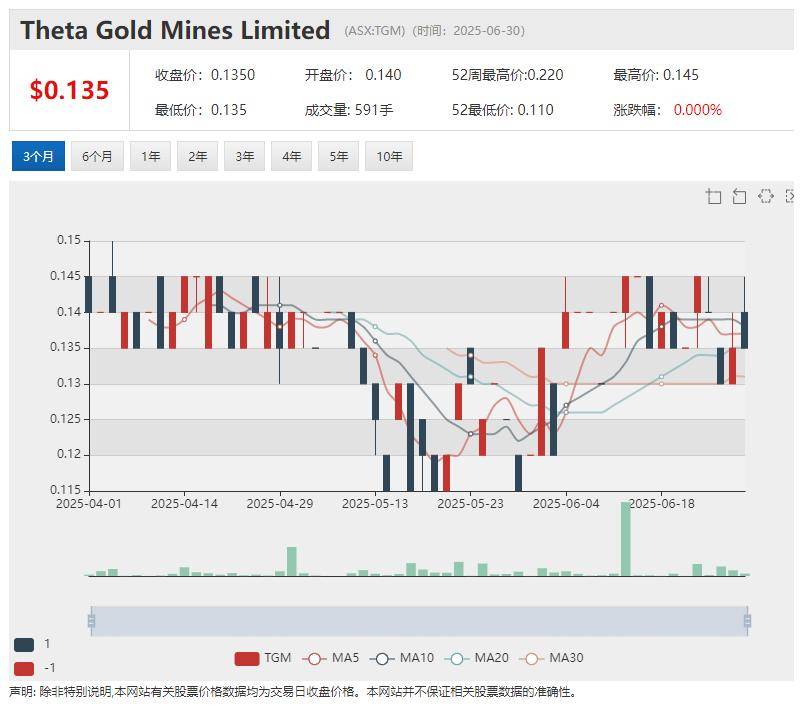Click the 2025-06-04 x-axis date label
805x724 pixels.
tap(566, 504)
